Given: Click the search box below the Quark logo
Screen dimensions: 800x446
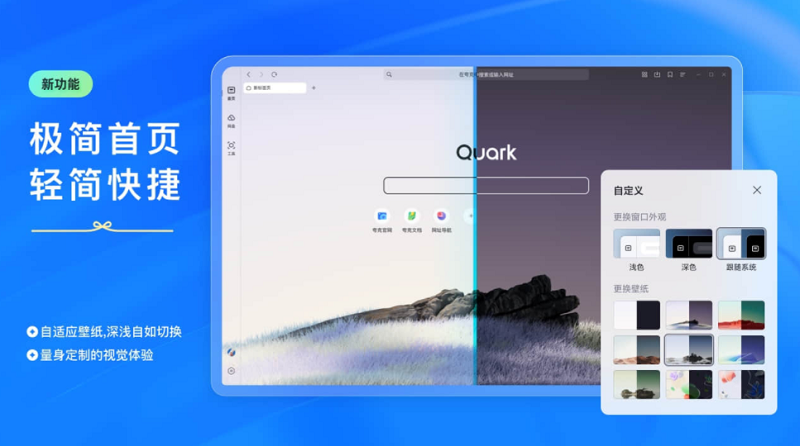Looking at the screenshot, I should click(486, 185).
